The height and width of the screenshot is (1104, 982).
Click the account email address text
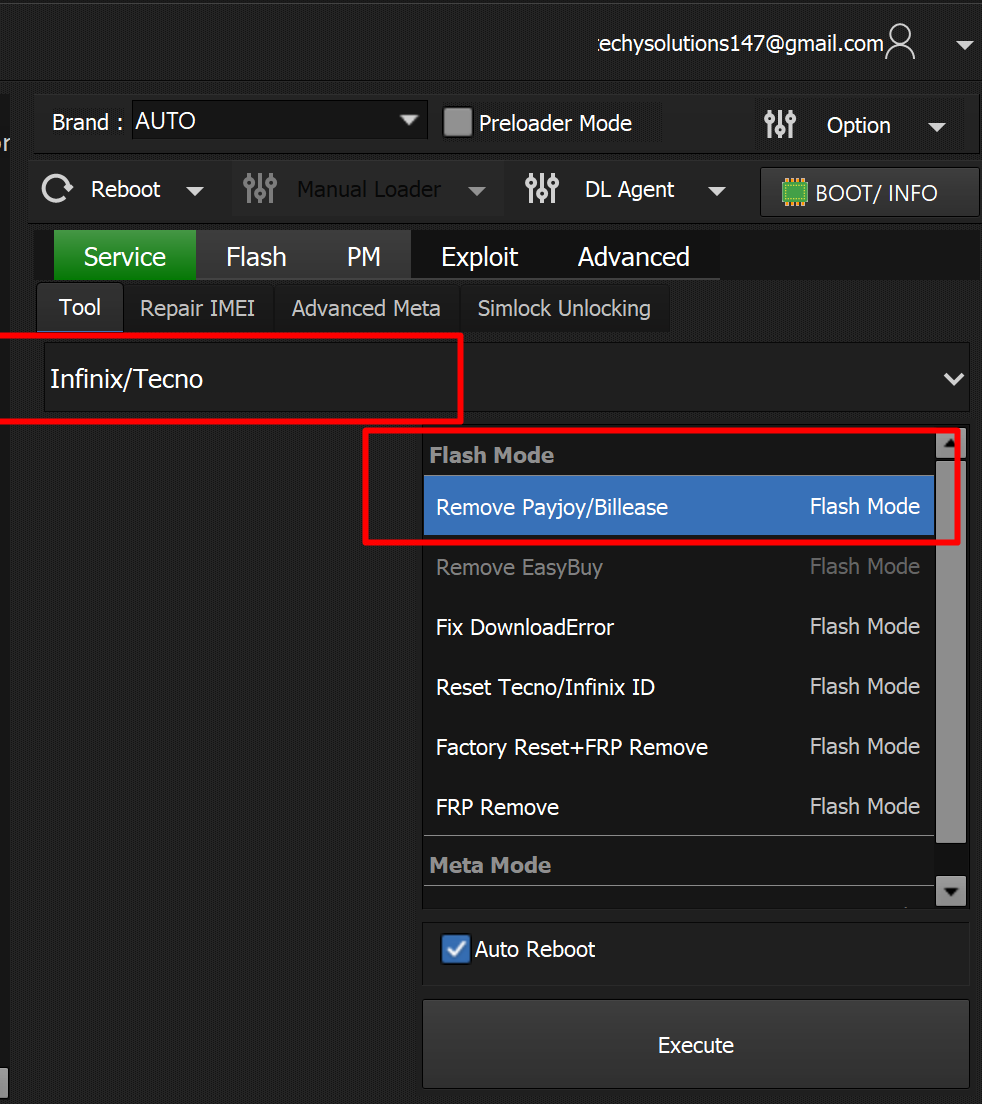click(x=741, y=44)
